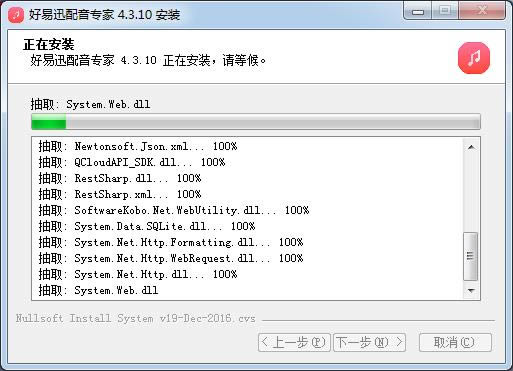Select the QCloudAPI_SDK.dll log line
The width and height of the screenshot is (513, 371).
tap(132, 162)
